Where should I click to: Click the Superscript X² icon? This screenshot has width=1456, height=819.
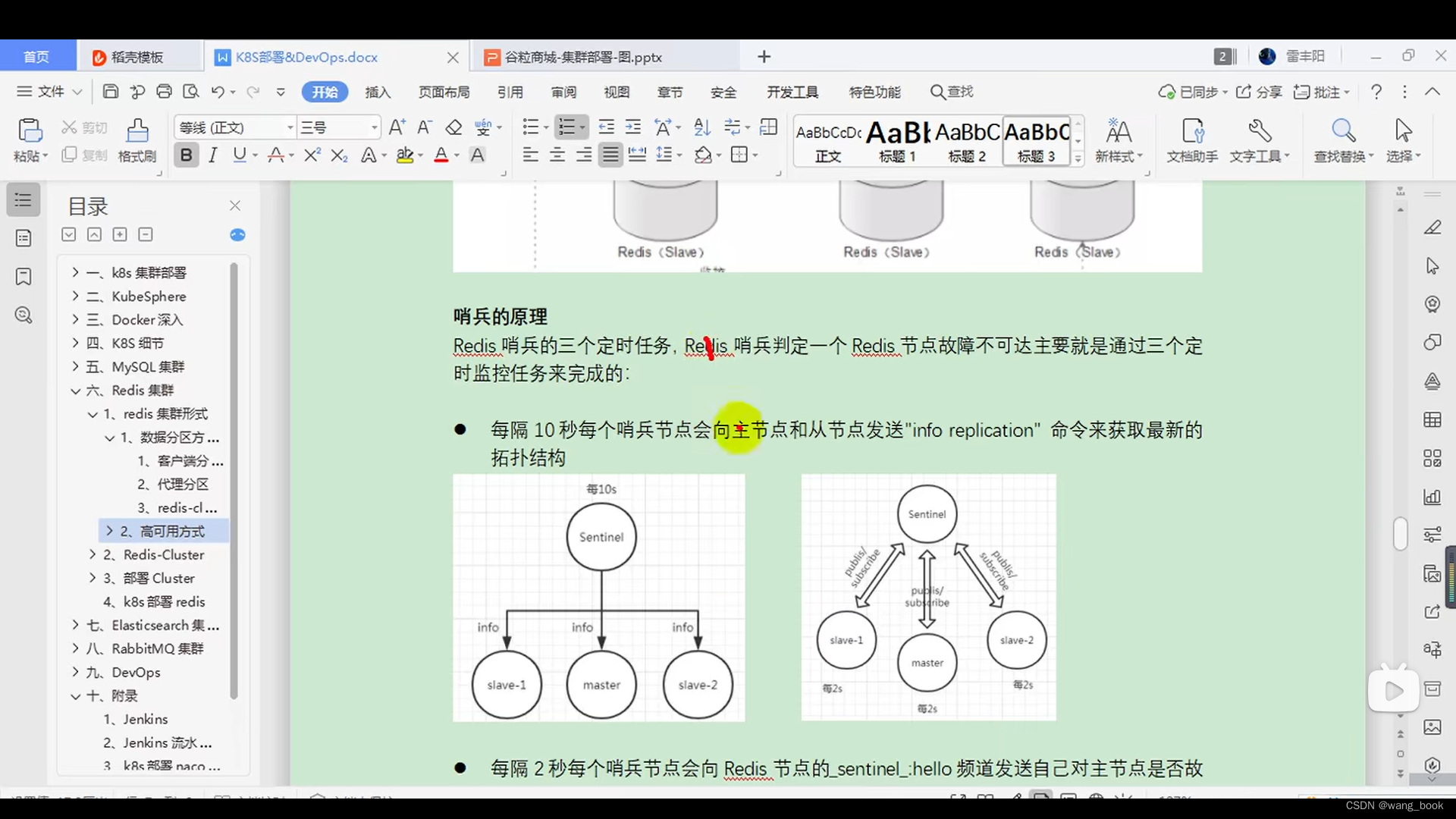pyautogui.click(x=312, y=155)
